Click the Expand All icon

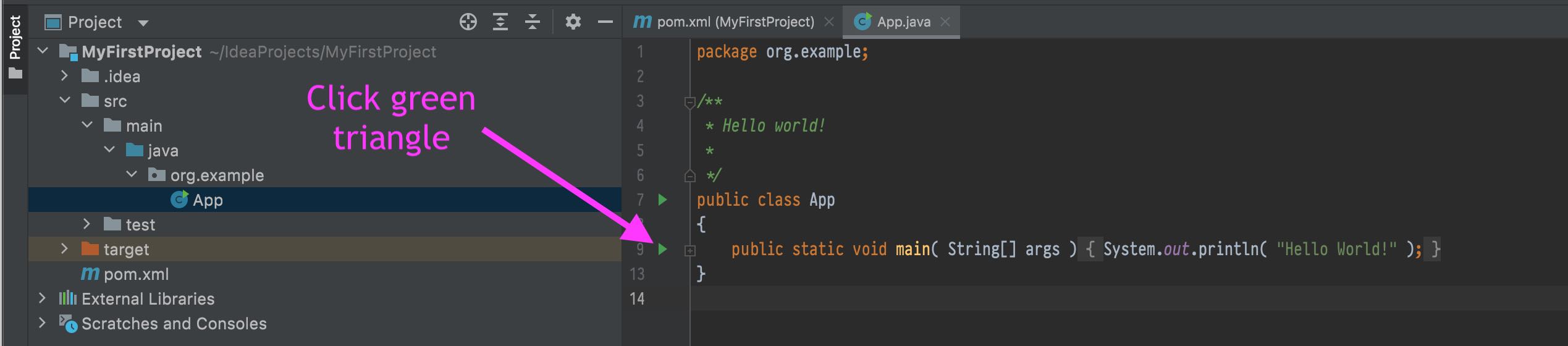(x=500, y=22)
